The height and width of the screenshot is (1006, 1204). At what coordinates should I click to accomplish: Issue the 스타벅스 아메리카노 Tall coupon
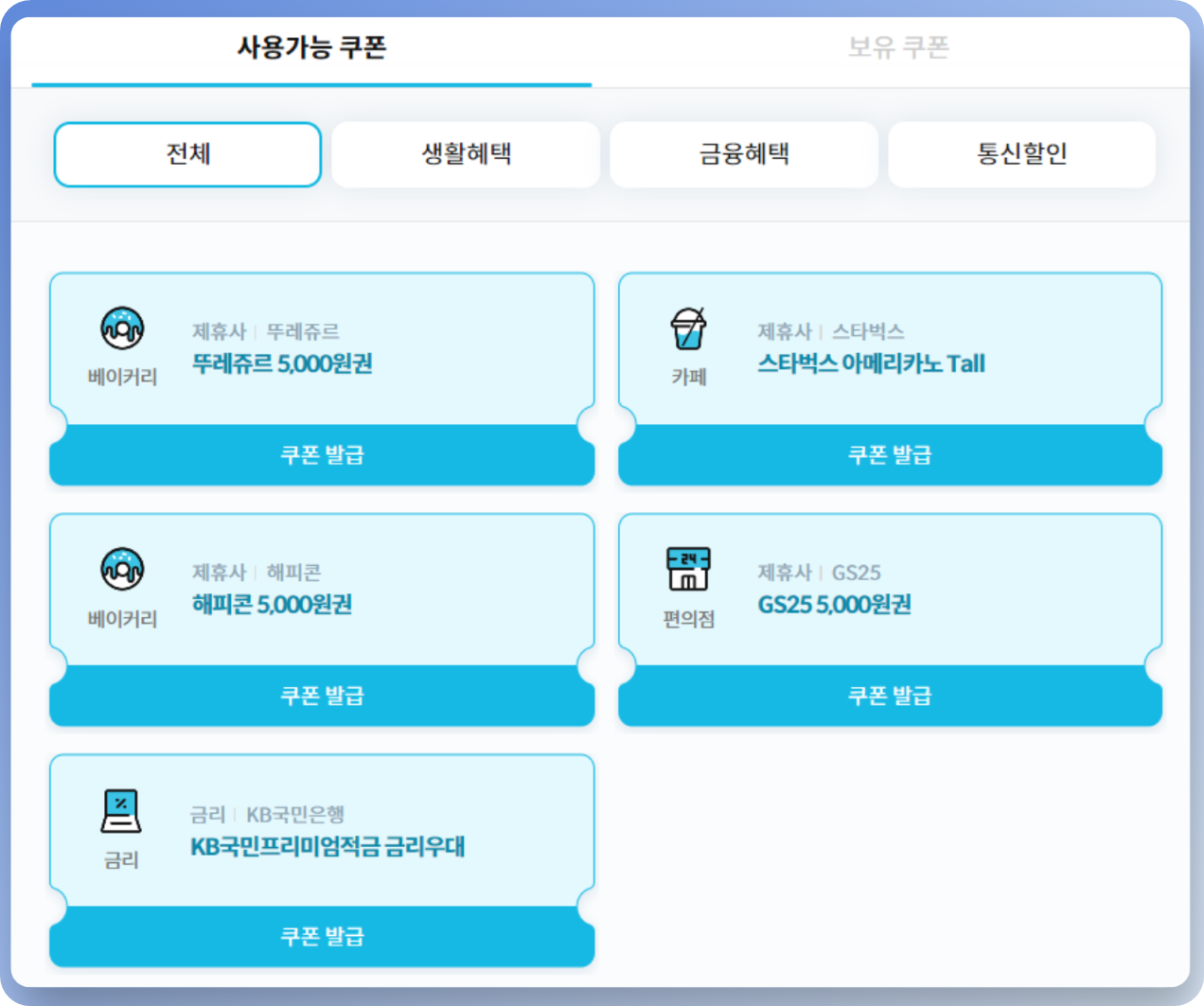pos(890,455)
